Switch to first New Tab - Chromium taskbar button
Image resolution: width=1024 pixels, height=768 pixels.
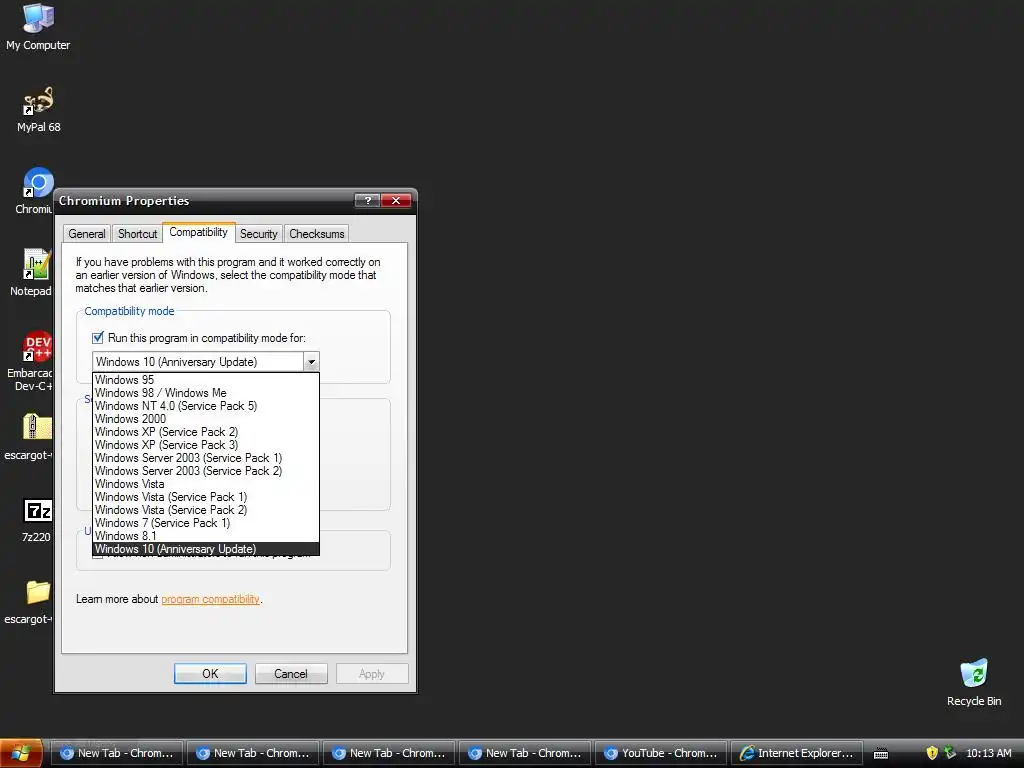pyautogui.click(x=116, y=753)
